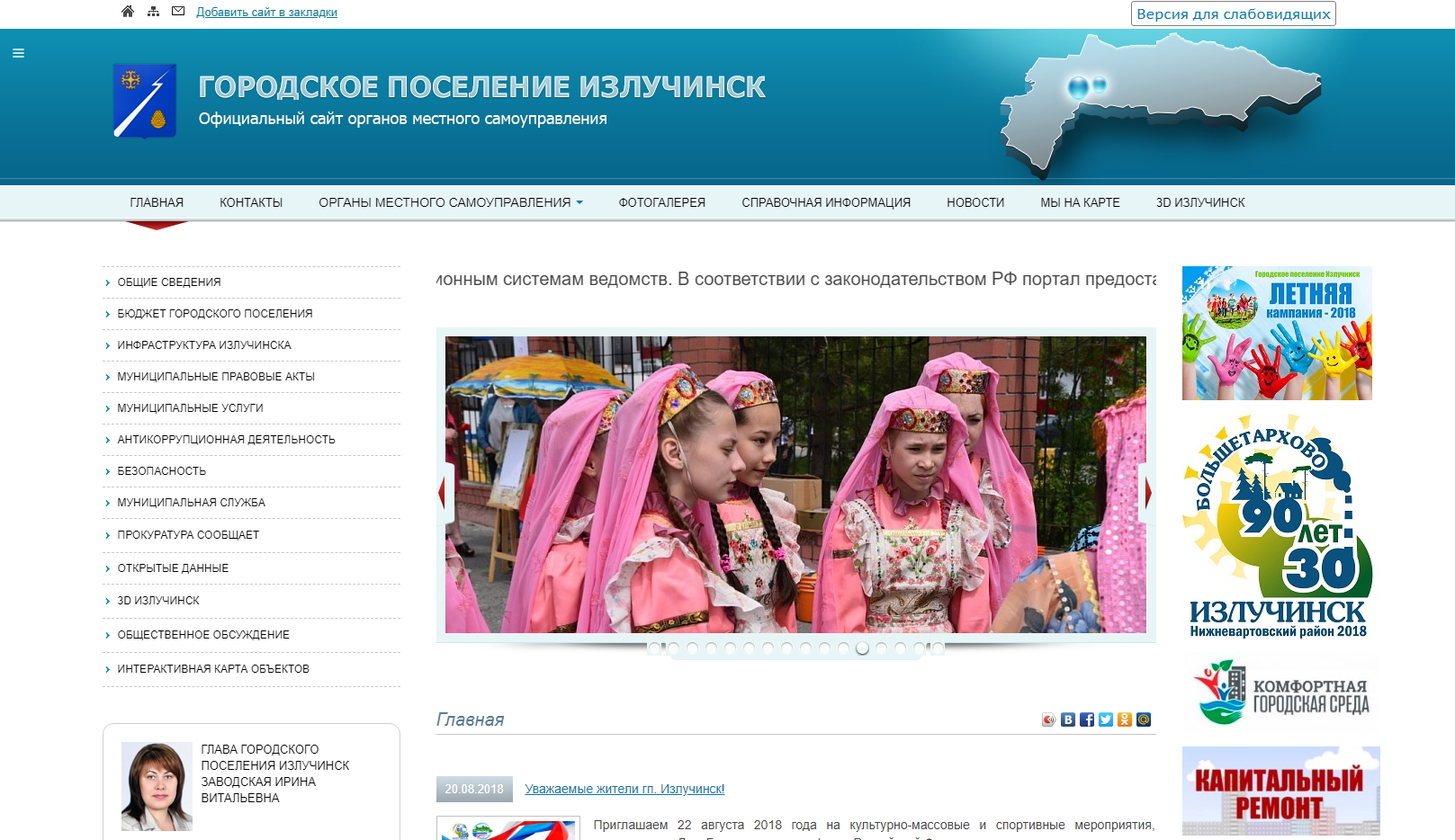Click Добавить сайт в закладки link
This screenshot has height=840, width=1455.
coord(265,12)
